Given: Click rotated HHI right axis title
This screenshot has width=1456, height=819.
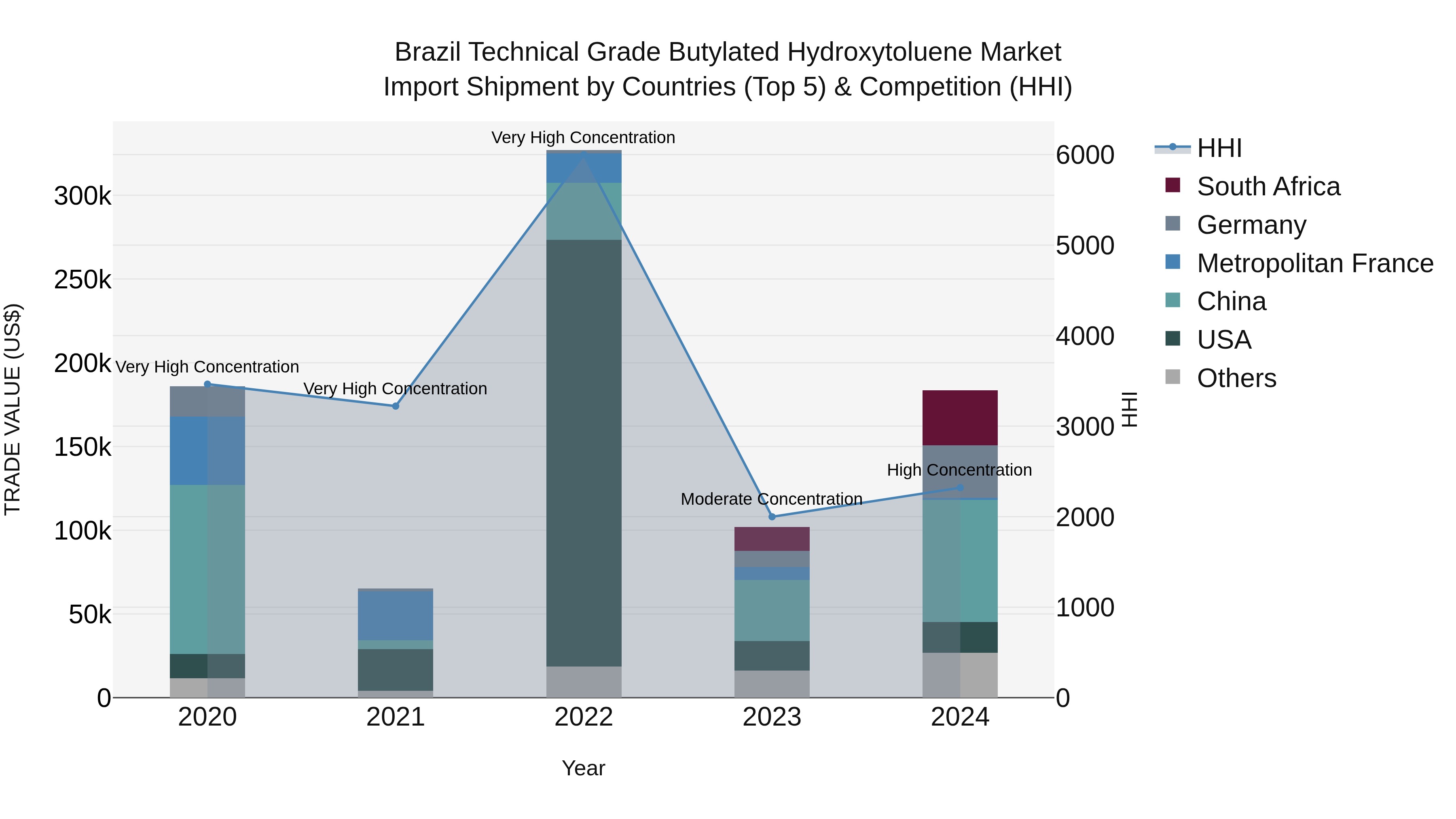Looking at the screenshot, I should point(1129,409).
